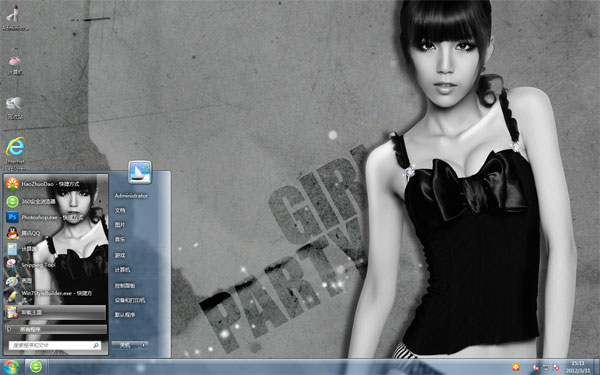Click the Start menu search box
Screen dimensions: 600x375
(x=55, y=345)
